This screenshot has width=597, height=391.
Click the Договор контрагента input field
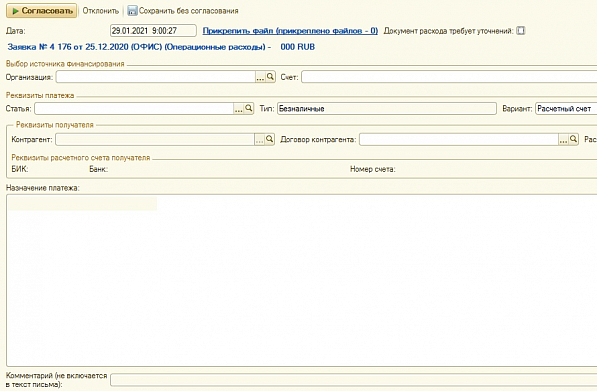tap(459, 139)
